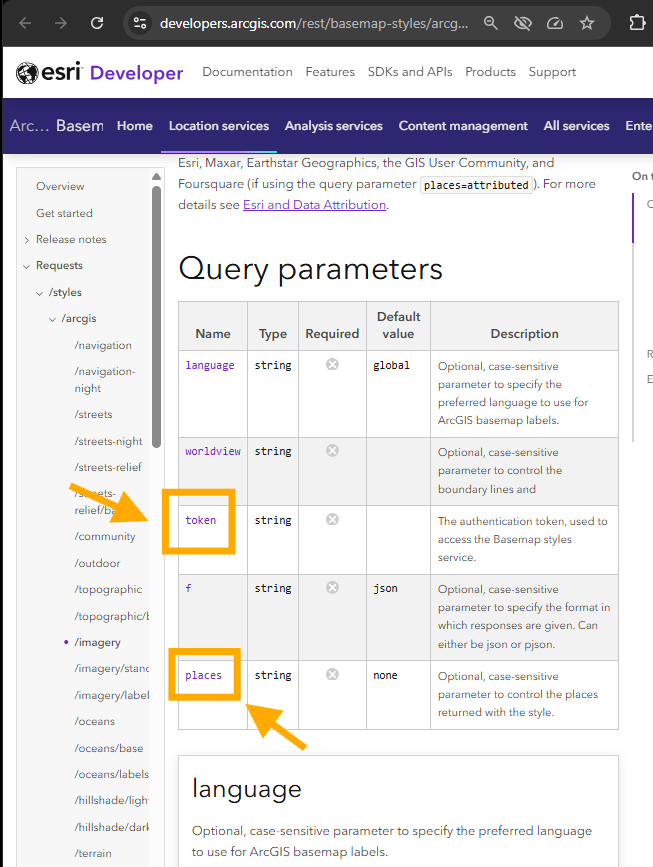Click the not-required icon in worldview row
The width and height of the screenshot is (653, 867).
332,451
